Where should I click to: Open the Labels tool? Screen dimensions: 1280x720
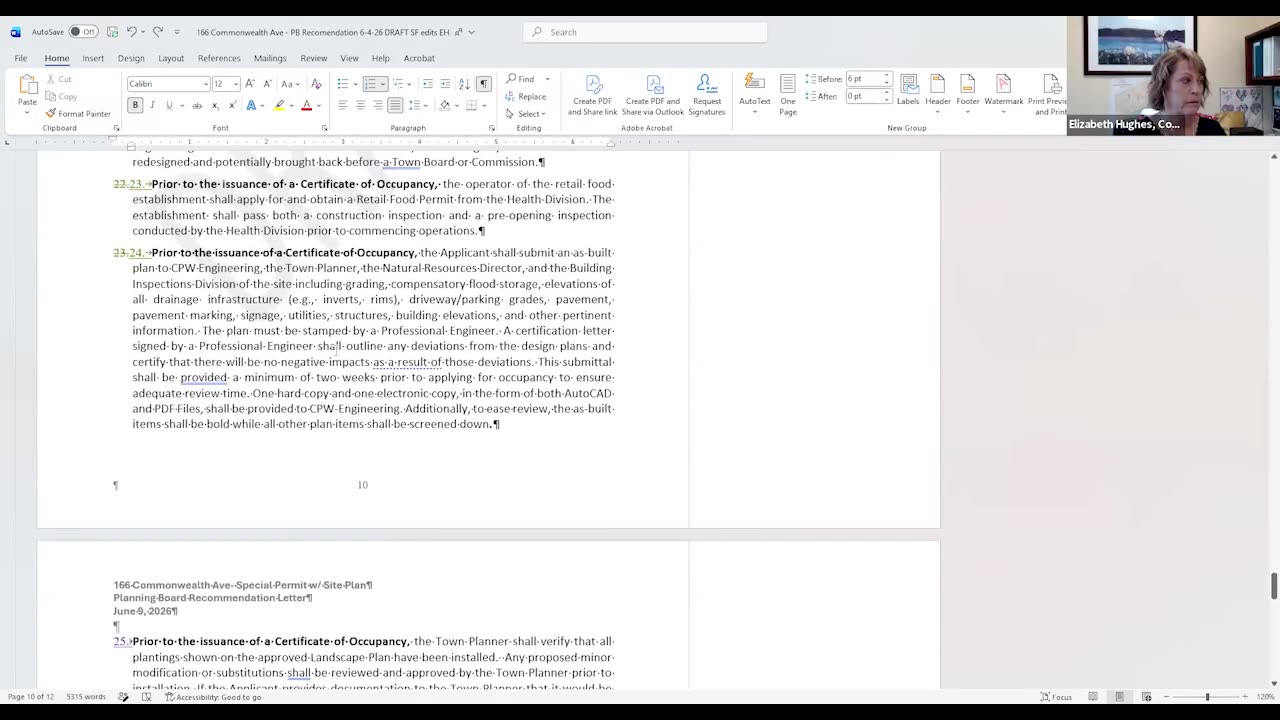[908, 90]
